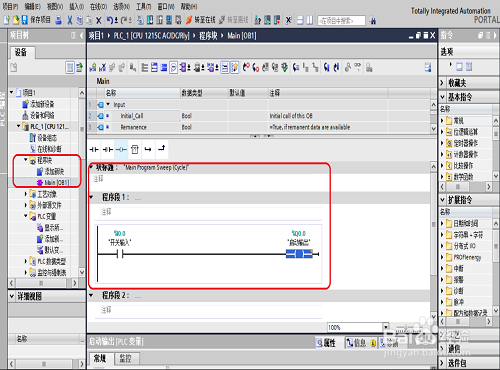500x370 pixels.
Task: Select the contact labeled 开关输入
Action: point(120,254)
